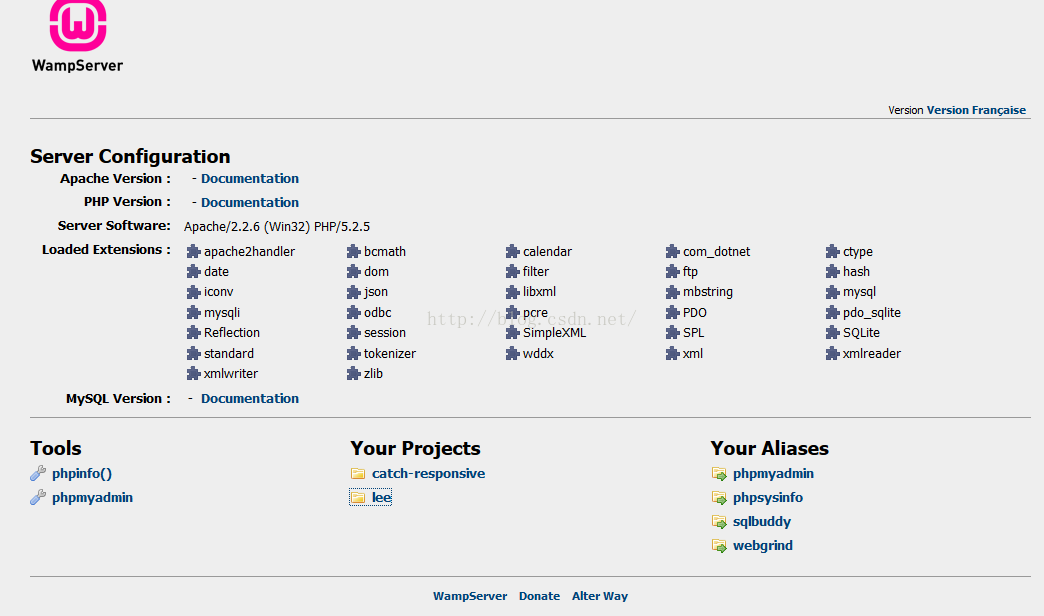Click the SQLite extension name
The width and height of the screenshot is (1044, 616).
click(x=861, y=332)
